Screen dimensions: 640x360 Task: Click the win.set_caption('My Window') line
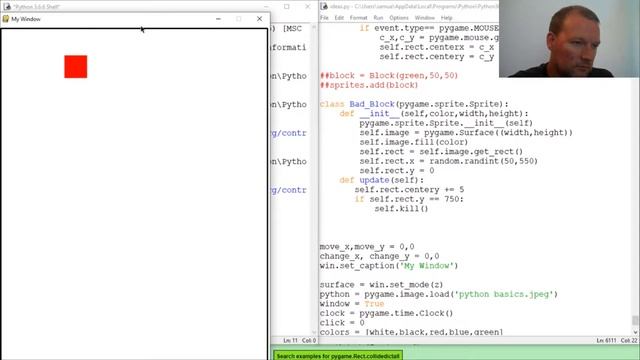point(389,266)
